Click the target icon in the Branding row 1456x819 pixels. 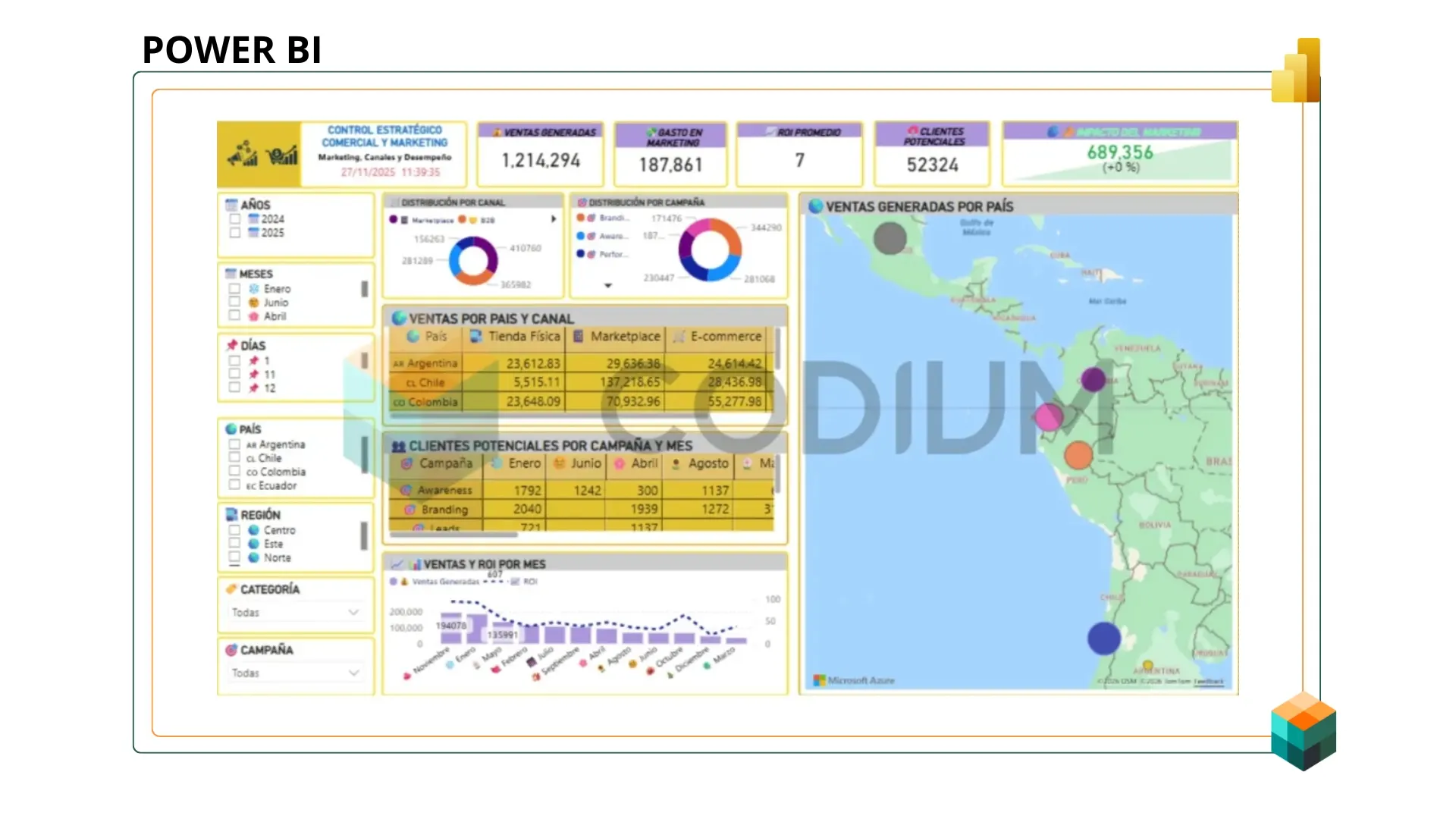pyautogui.click(x=410, y=510)
